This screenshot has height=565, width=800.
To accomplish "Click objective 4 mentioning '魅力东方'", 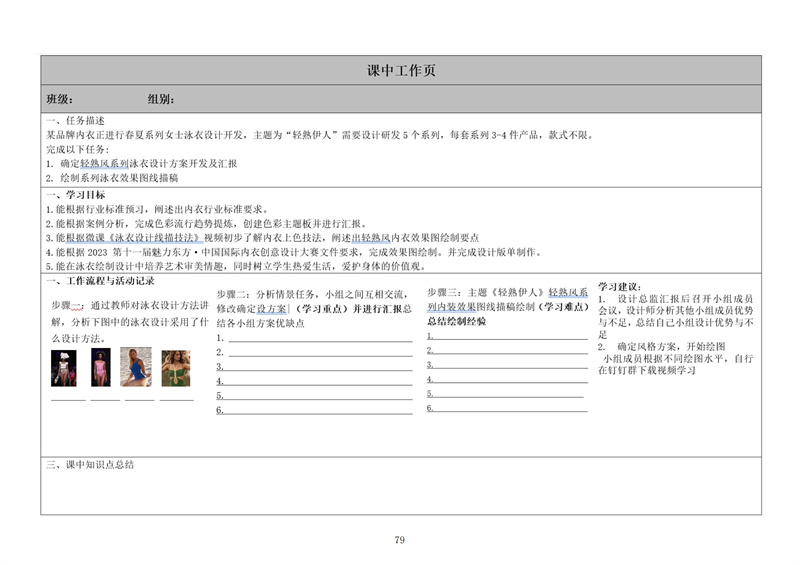I will pos(295,252).
